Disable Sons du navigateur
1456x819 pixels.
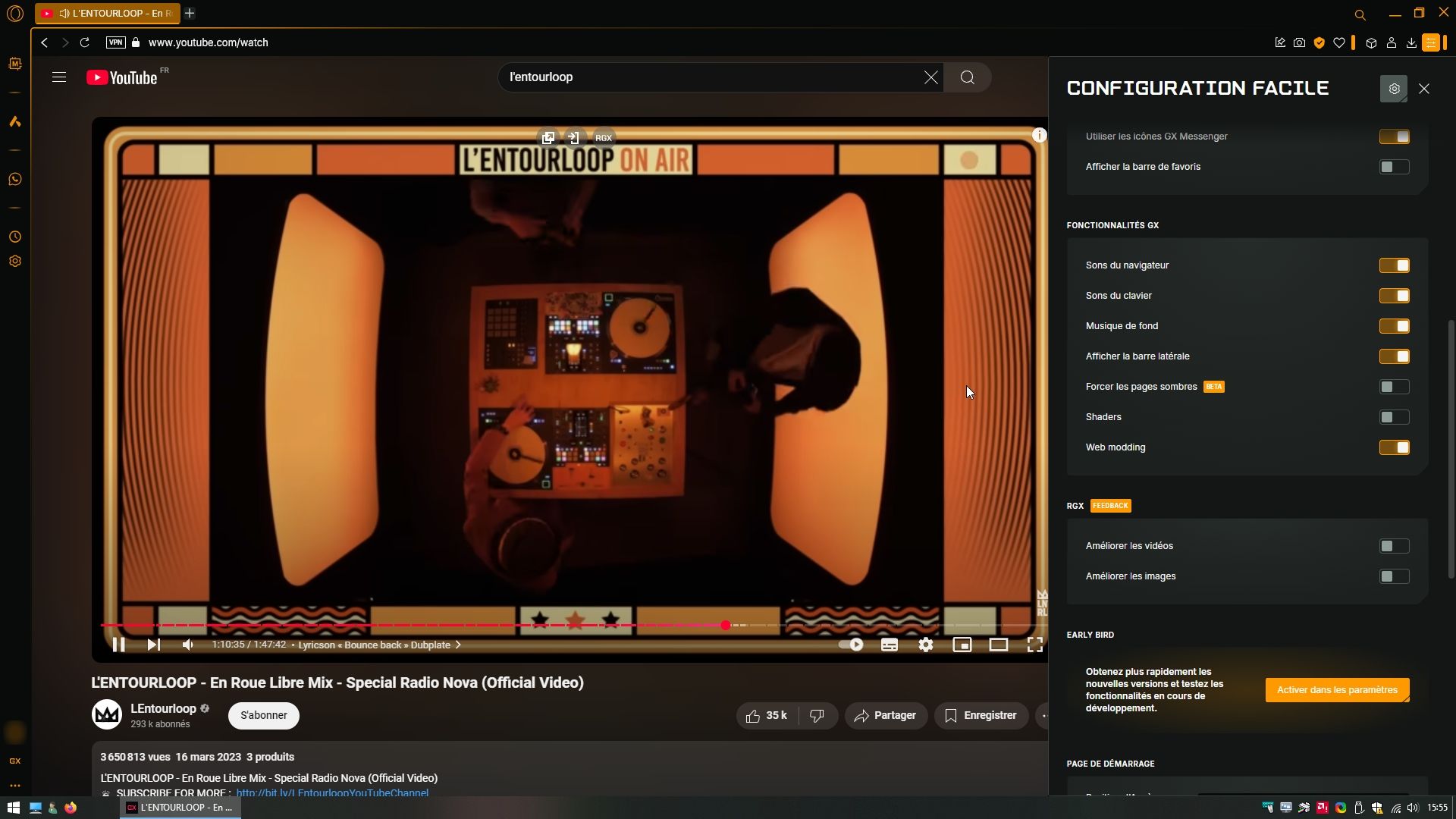[1394, 265]
